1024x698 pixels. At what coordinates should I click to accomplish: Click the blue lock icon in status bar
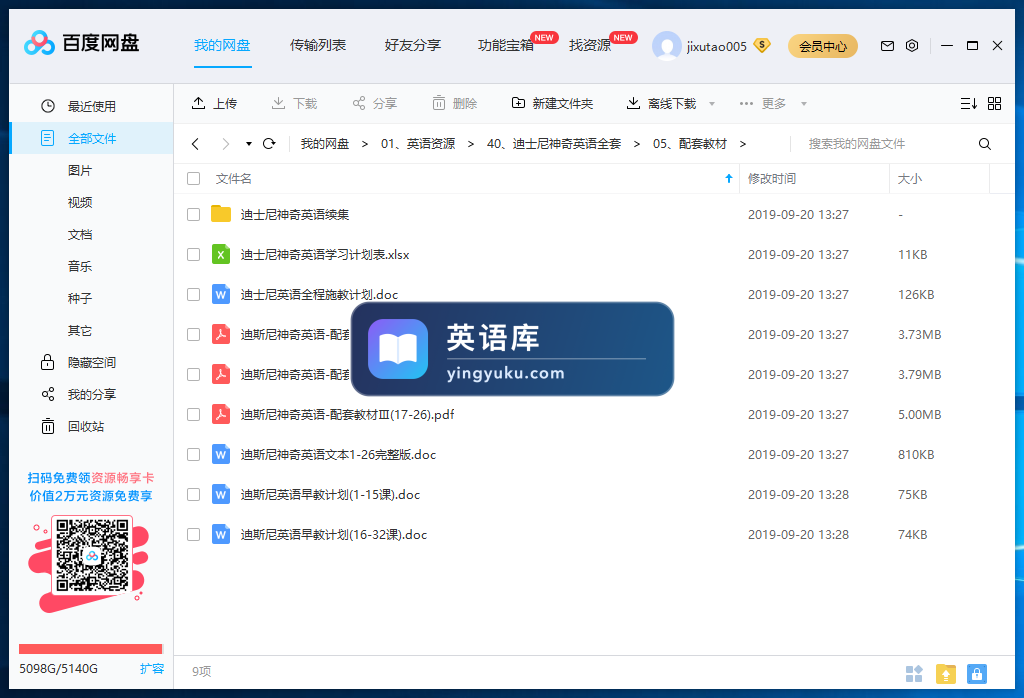pyautogui.click(x=976, y=674)
